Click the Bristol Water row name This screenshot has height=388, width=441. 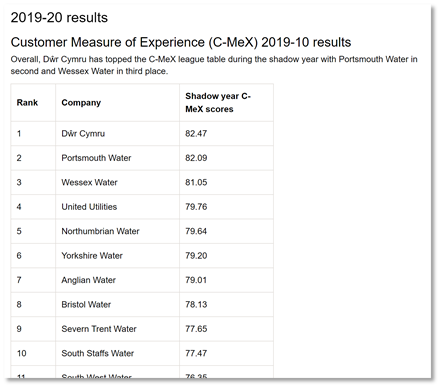(x=86, y=304)
